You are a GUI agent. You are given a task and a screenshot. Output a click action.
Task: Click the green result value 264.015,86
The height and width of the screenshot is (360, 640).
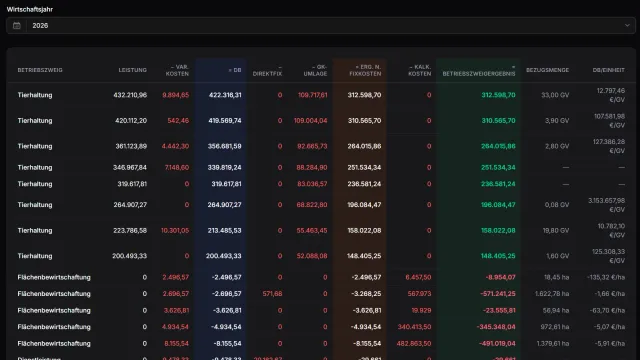pos(498,146)
